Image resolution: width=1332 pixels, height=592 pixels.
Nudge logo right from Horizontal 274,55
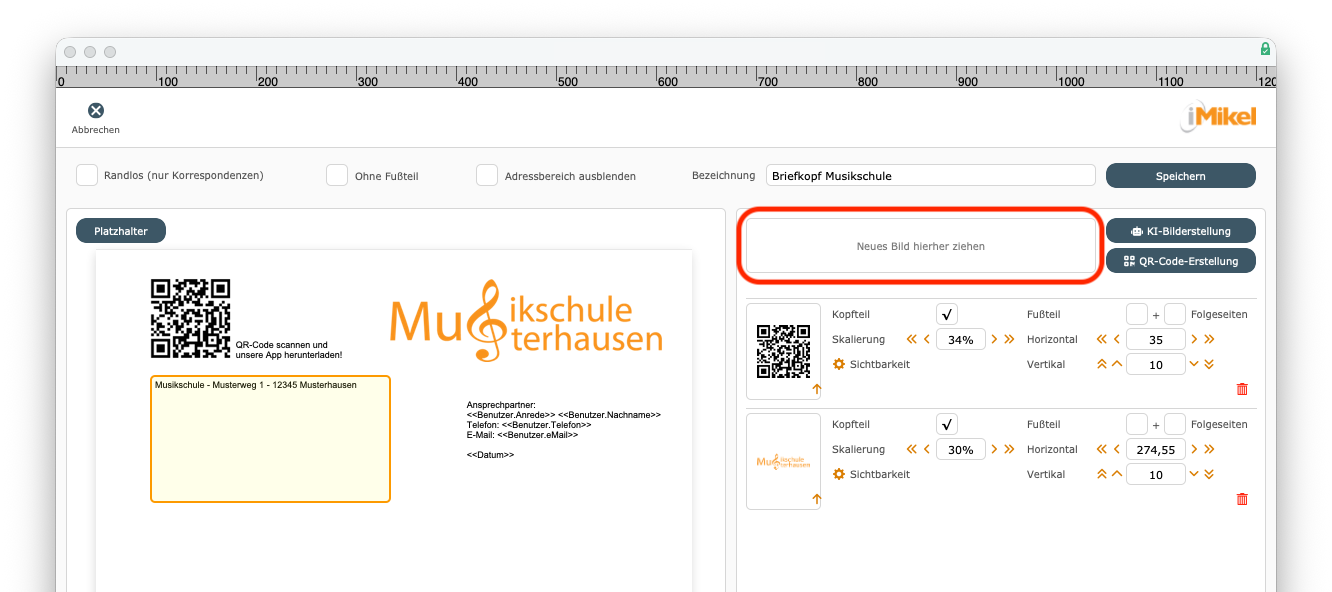(x=1194, y=449)
